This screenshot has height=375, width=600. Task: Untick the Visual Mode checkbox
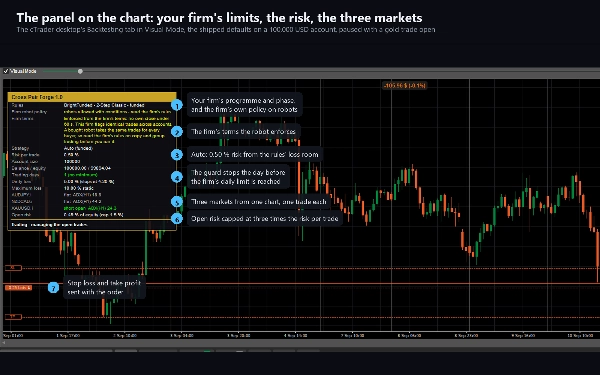coord(6,71)
